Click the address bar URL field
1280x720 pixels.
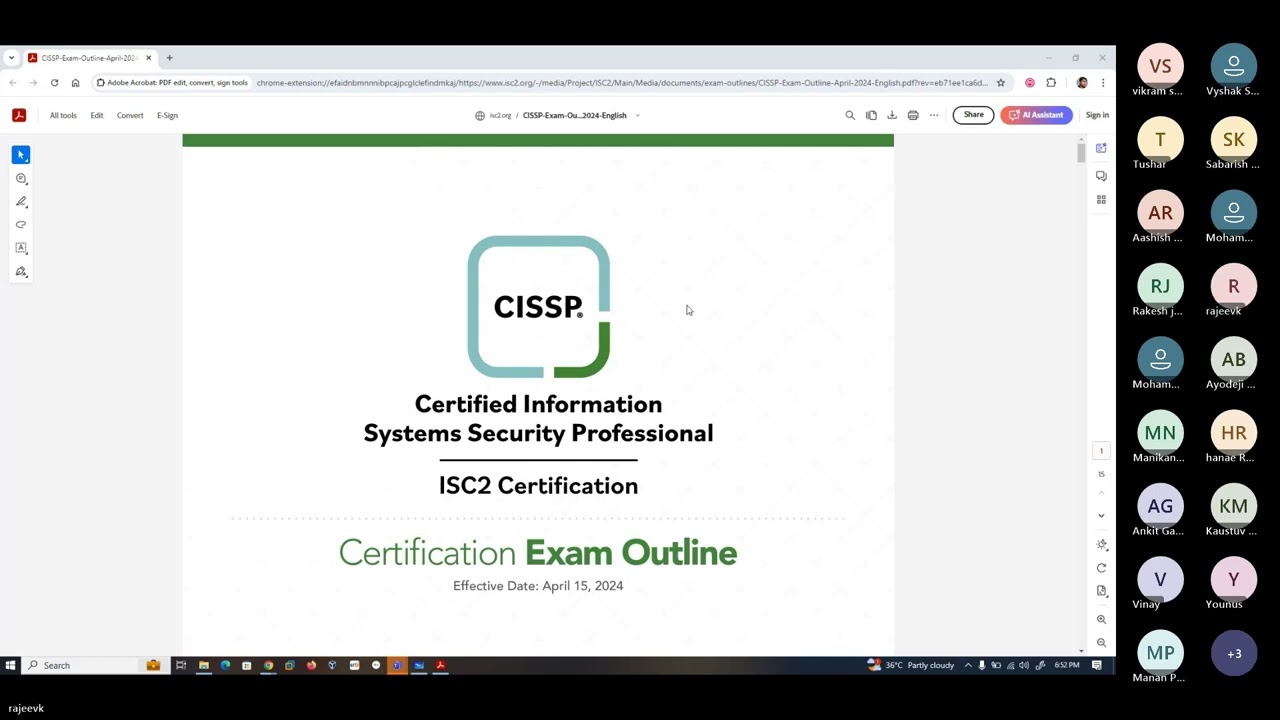(x=622, y=83)
